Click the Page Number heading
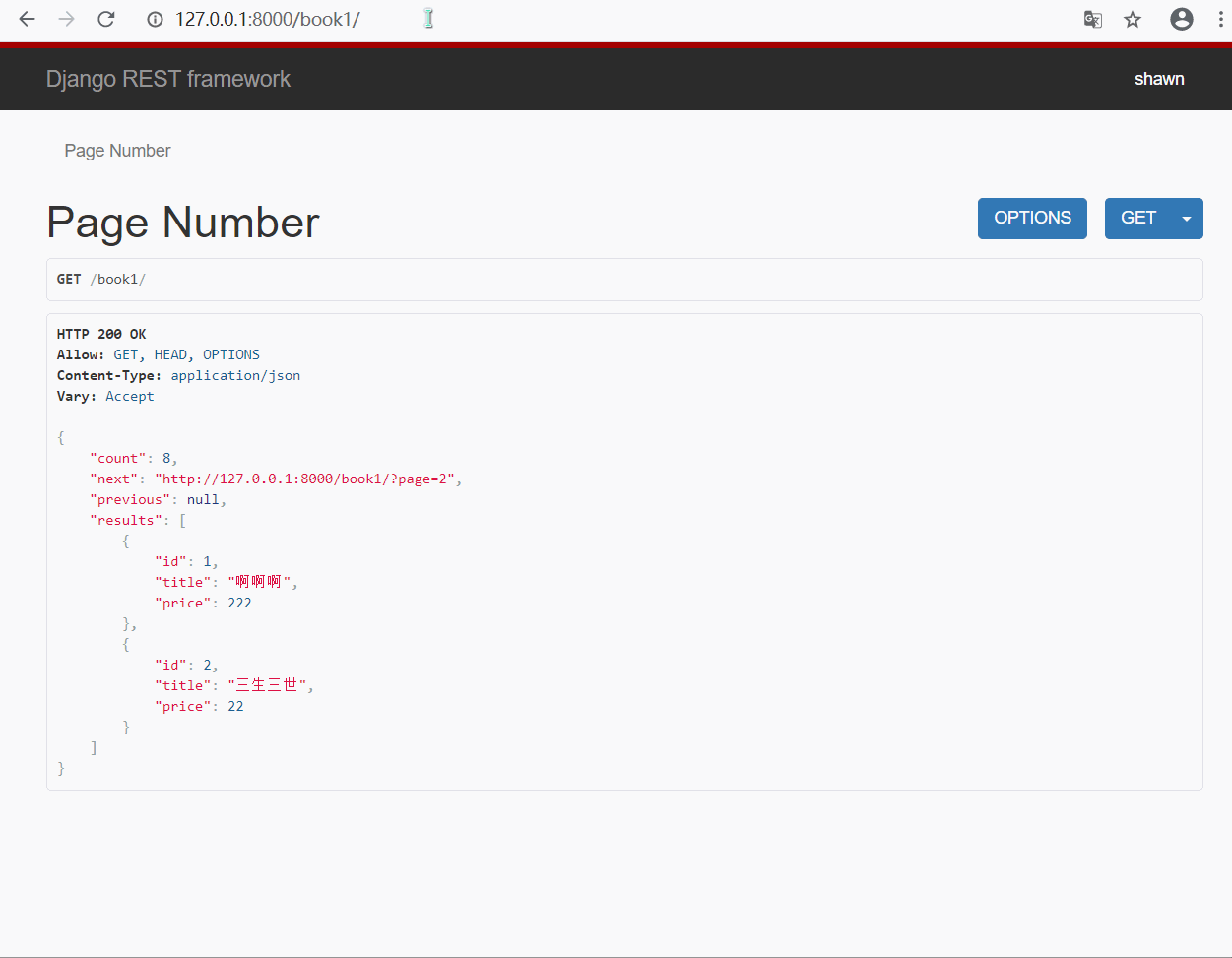Screen dimensions: 1232x958 [x=183, y=223]
